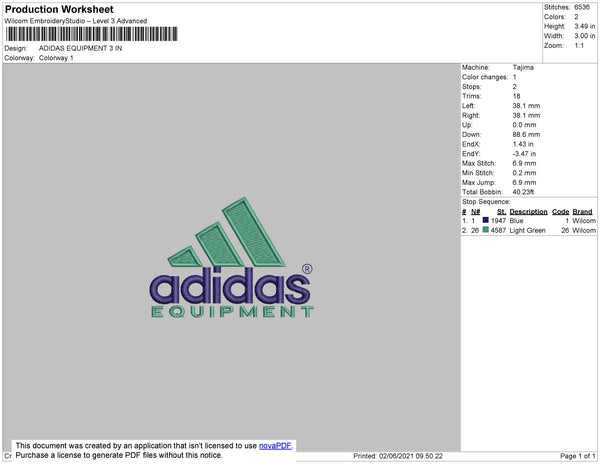Viewport: 600px width, 464px height.
Task: Select the Production Worksheet title
Action: 59,9
